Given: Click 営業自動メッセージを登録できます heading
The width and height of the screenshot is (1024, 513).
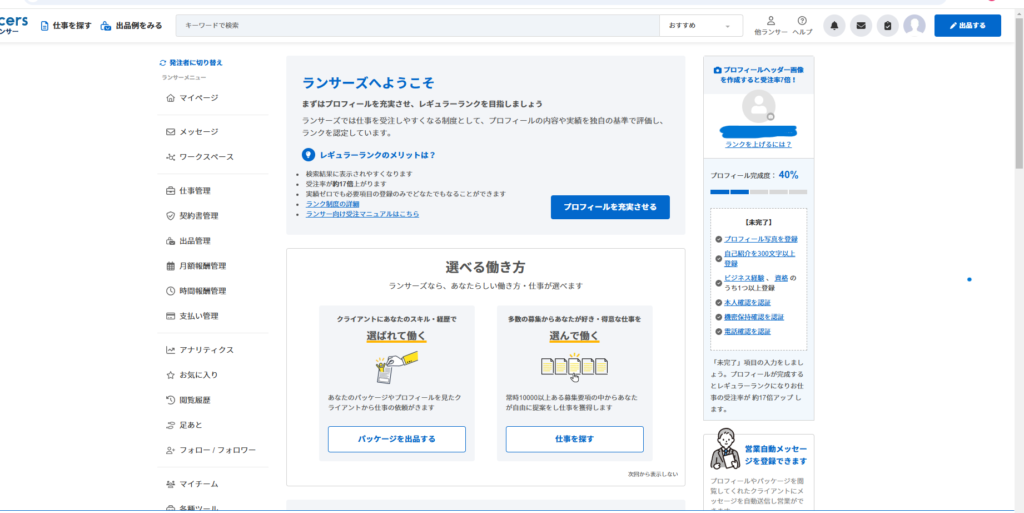Looking at the screenshot, I should tap(776, 456).
